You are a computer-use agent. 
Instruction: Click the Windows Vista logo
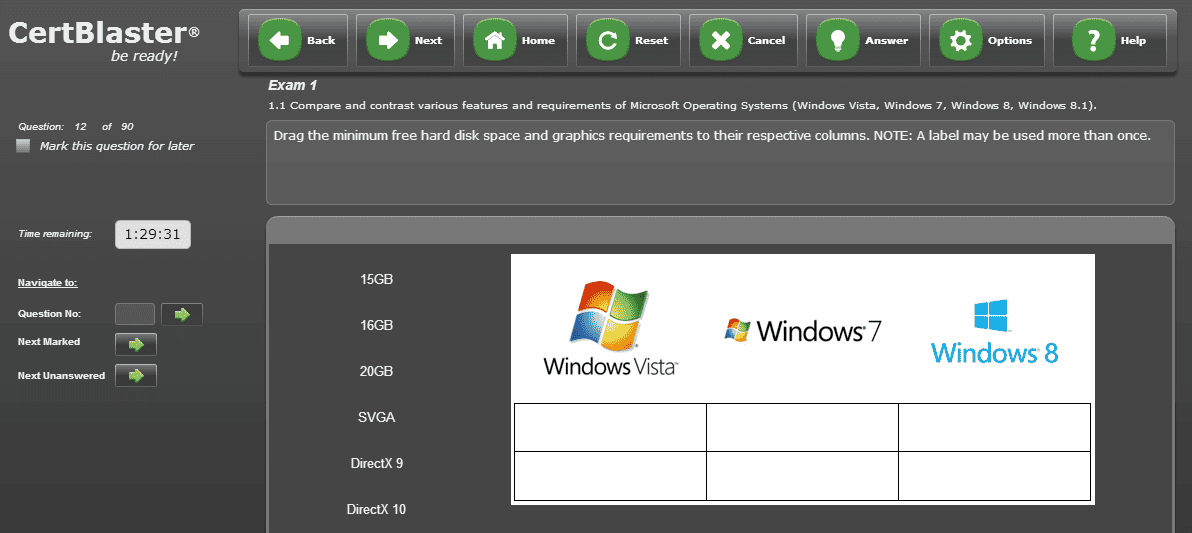click(x=610, y=328)
